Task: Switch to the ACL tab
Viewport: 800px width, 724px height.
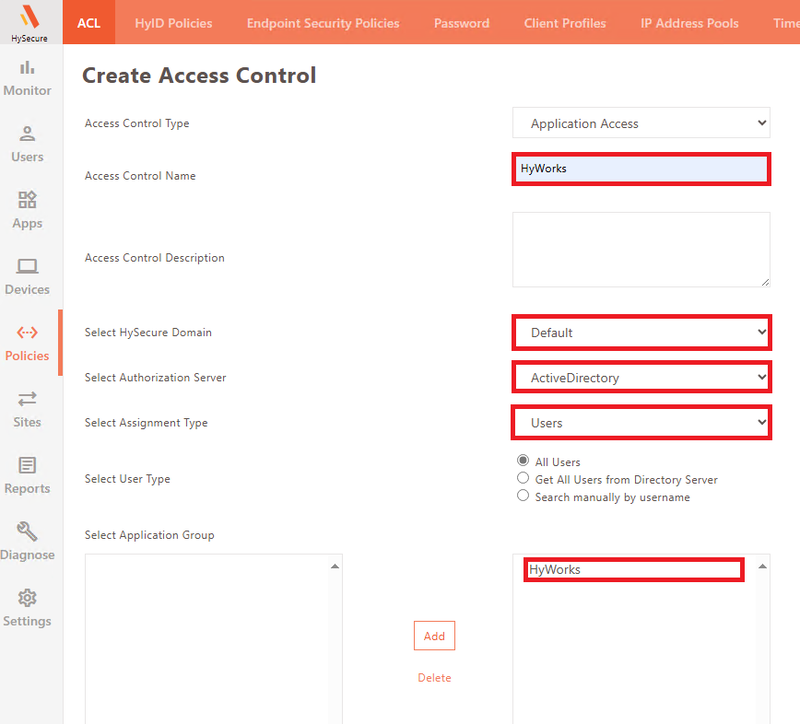Action: pos(89,23)
